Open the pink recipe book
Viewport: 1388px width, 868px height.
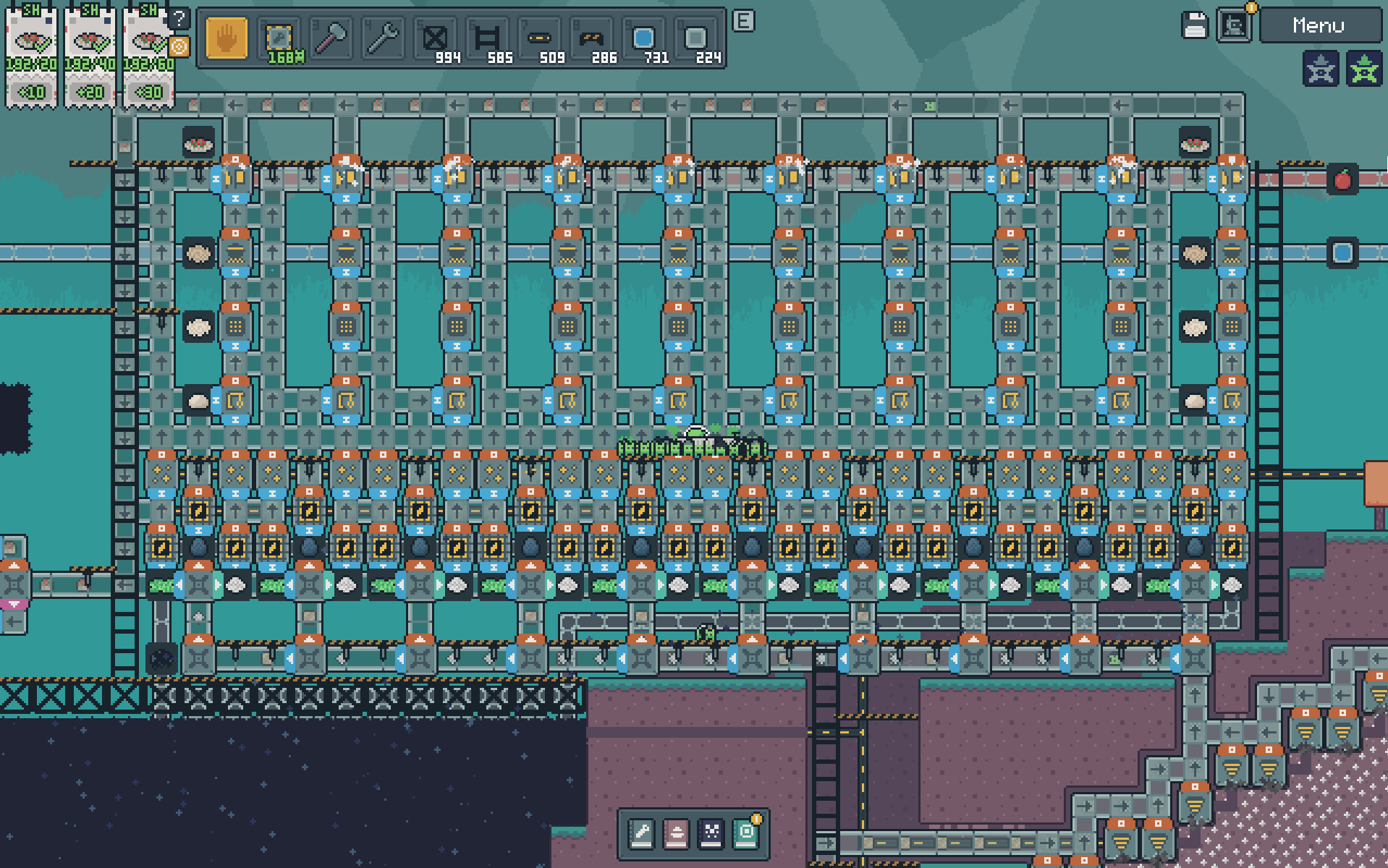676,834
